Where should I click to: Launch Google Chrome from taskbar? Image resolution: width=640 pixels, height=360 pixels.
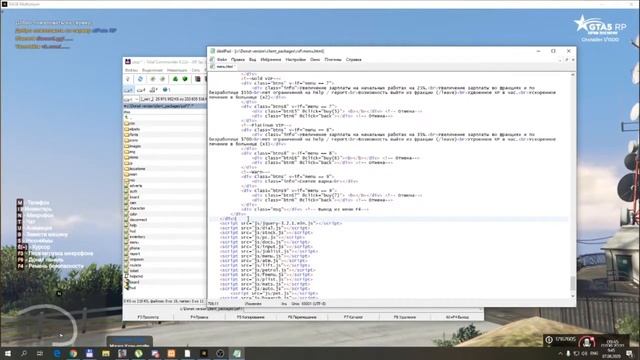73,353
